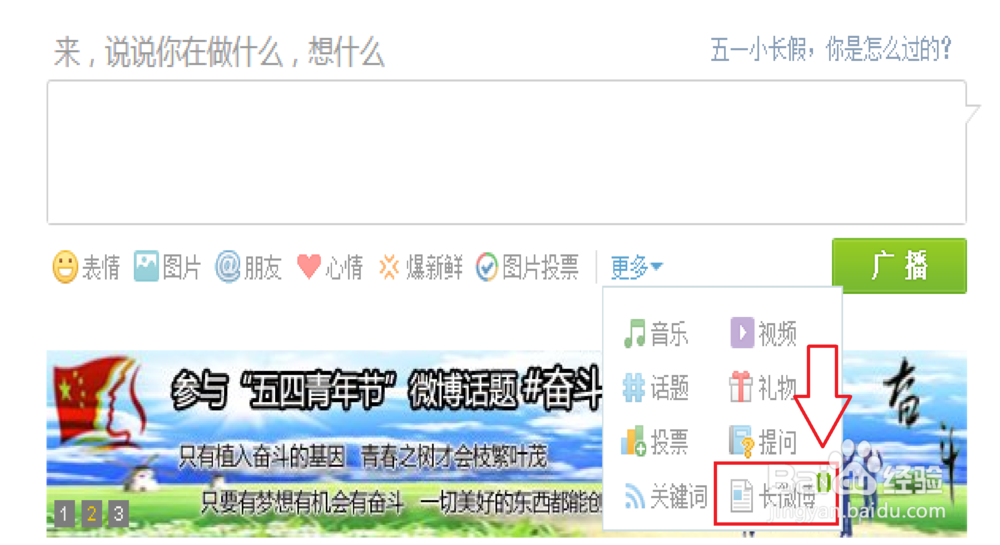1000x545 pixels.
Task: Select the 图片投票 picture vote icon
Action: click(487, 266)
